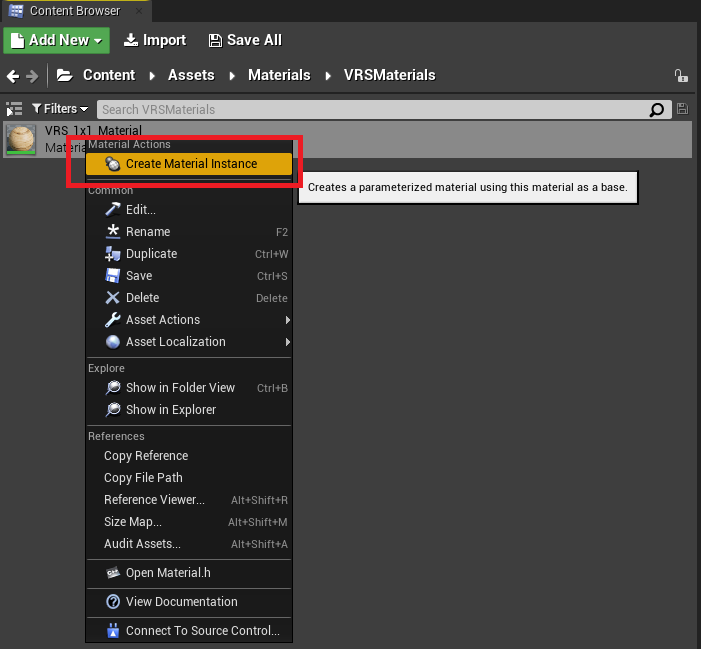Choose Show in Explorer
Image resolution: width=701 pixels, height=649 pixels.
189,409
